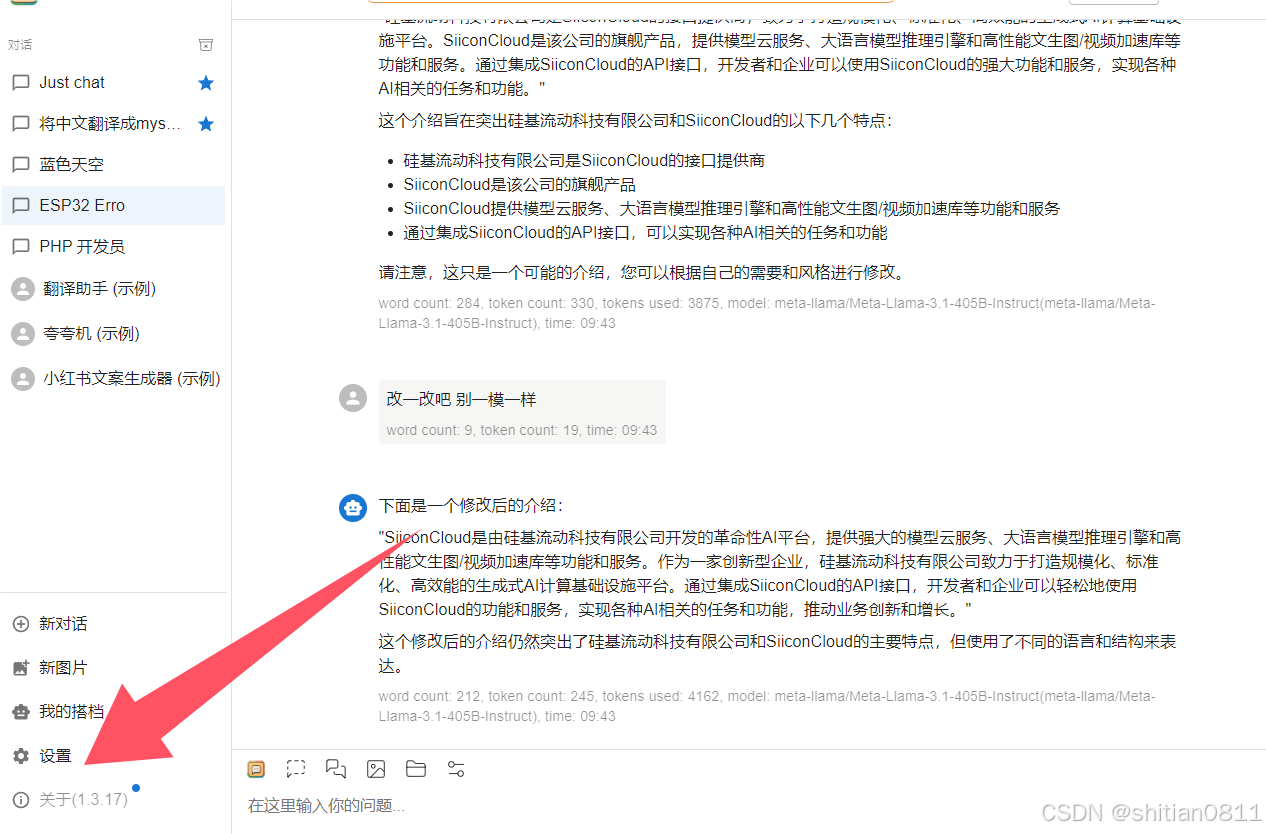Focus the 在这里输入你的问题 input box
The height and width of the screenshot is (834, 1266).
(748, 805)
